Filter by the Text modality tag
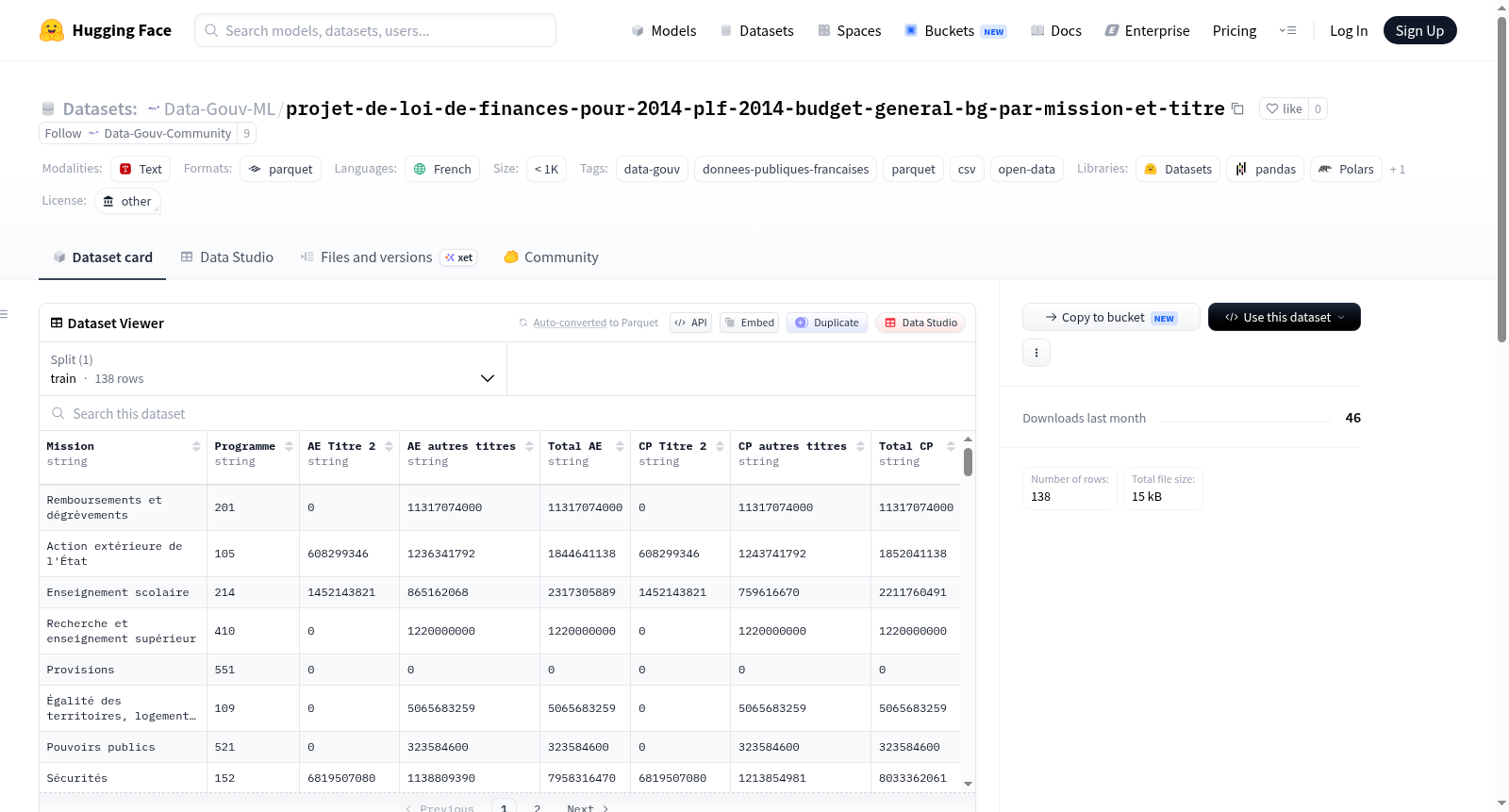Viewport: 1509px width, 812px height. point(141,169)
